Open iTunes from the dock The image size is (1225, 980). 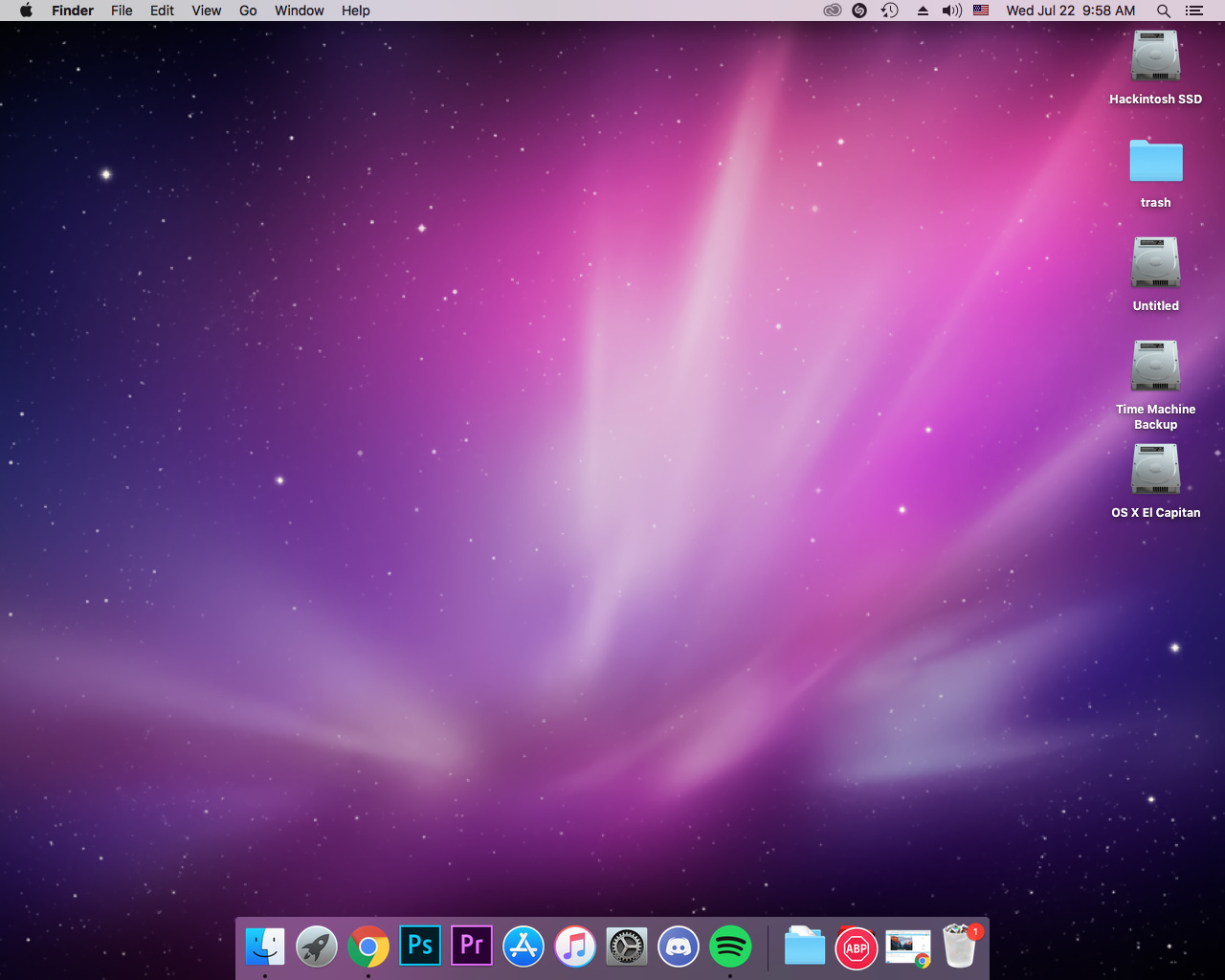click(575, 947)
